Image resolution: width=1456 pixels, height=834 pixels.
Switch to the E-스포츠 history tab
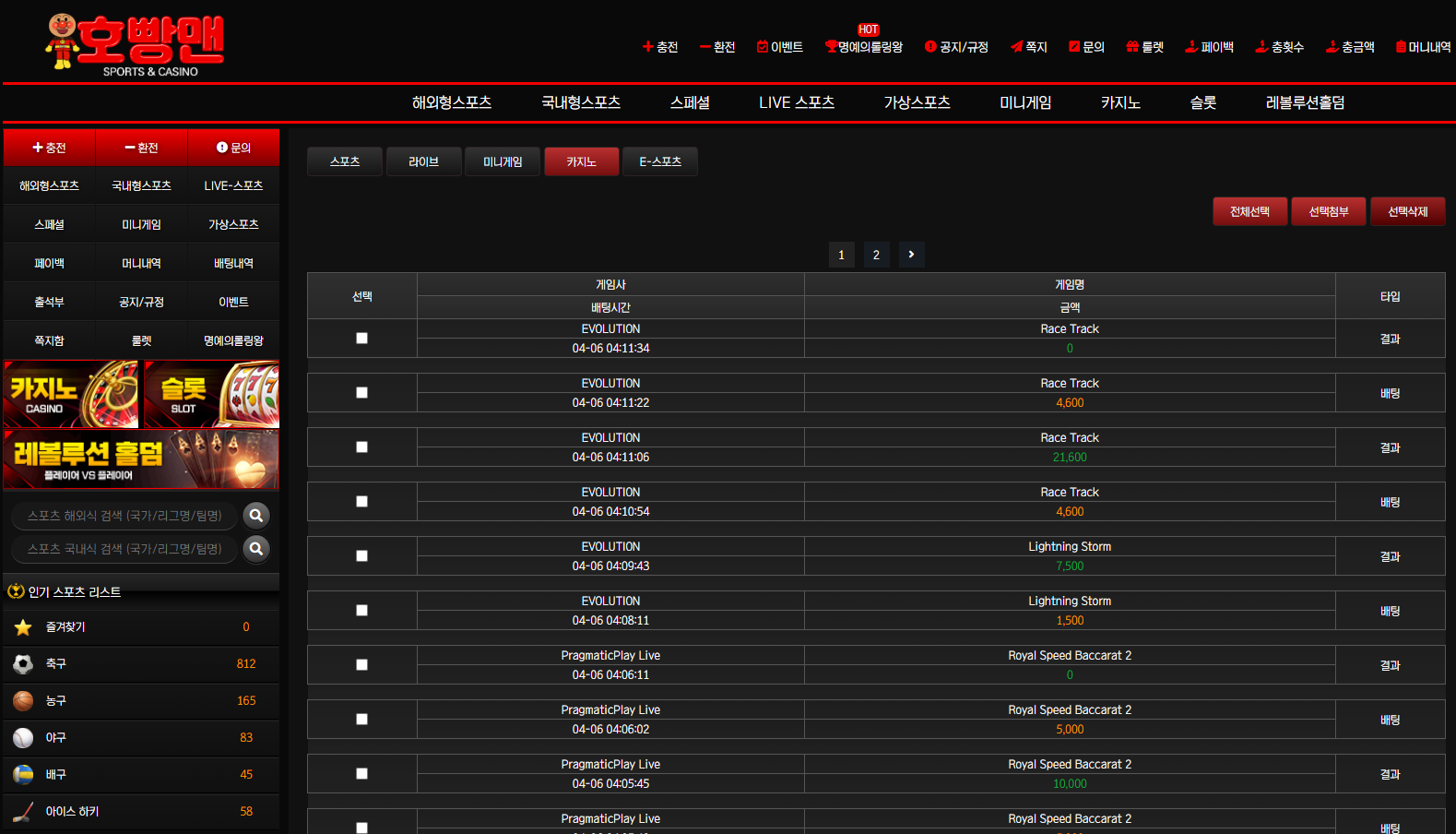tap(660, 161)
